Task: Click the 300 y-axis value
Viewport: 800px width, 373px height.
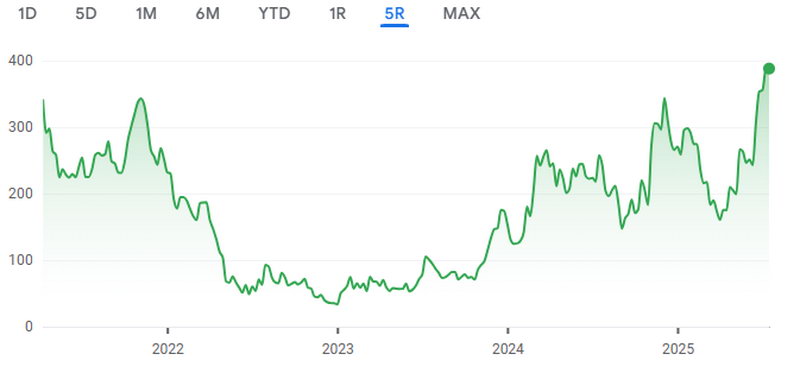Action: pyautogui.click(x=21, y=127)
